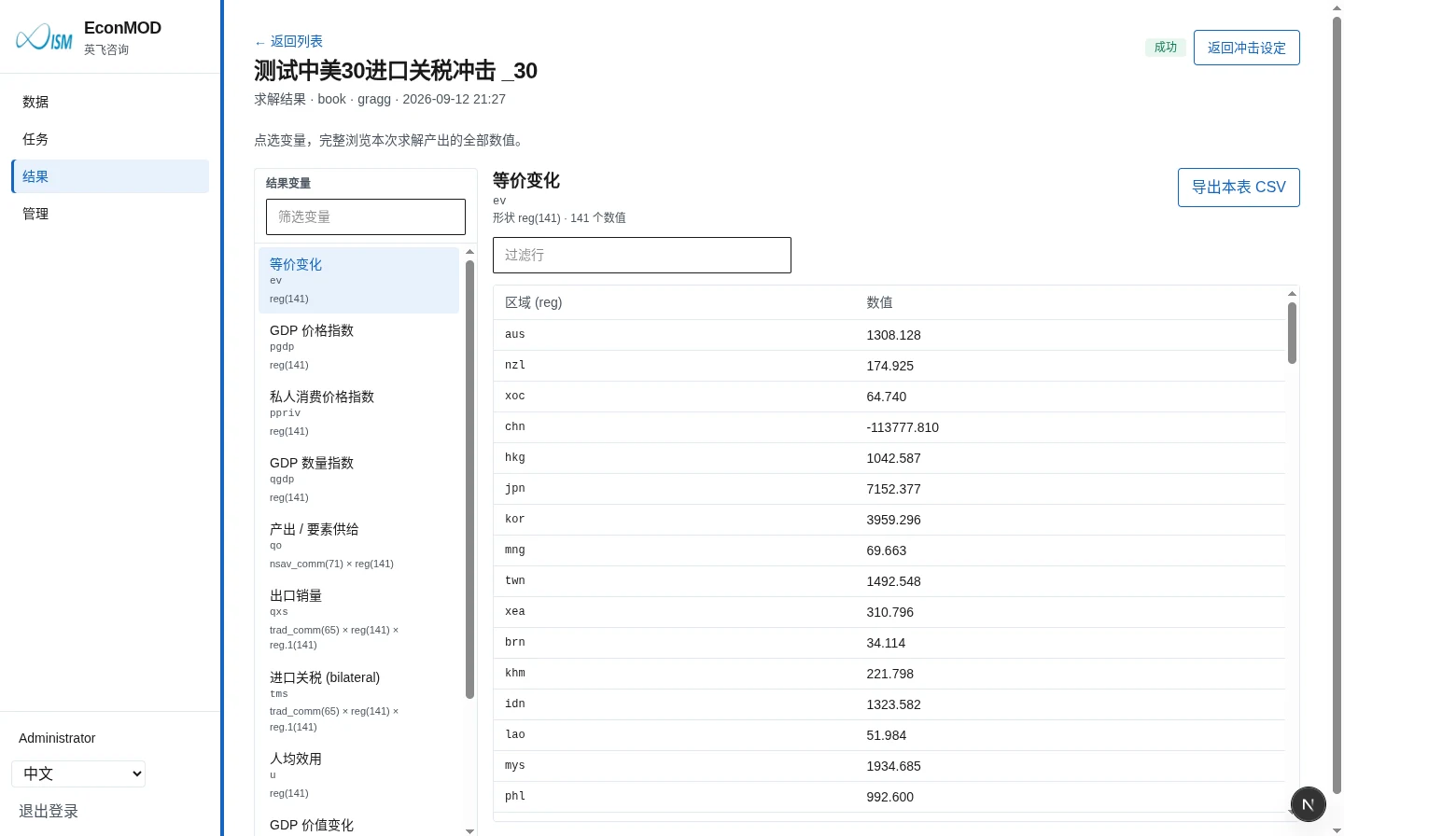Click the Administrator user name
Viewport: 1456px width, 836px height.
(x=57, y=738)
